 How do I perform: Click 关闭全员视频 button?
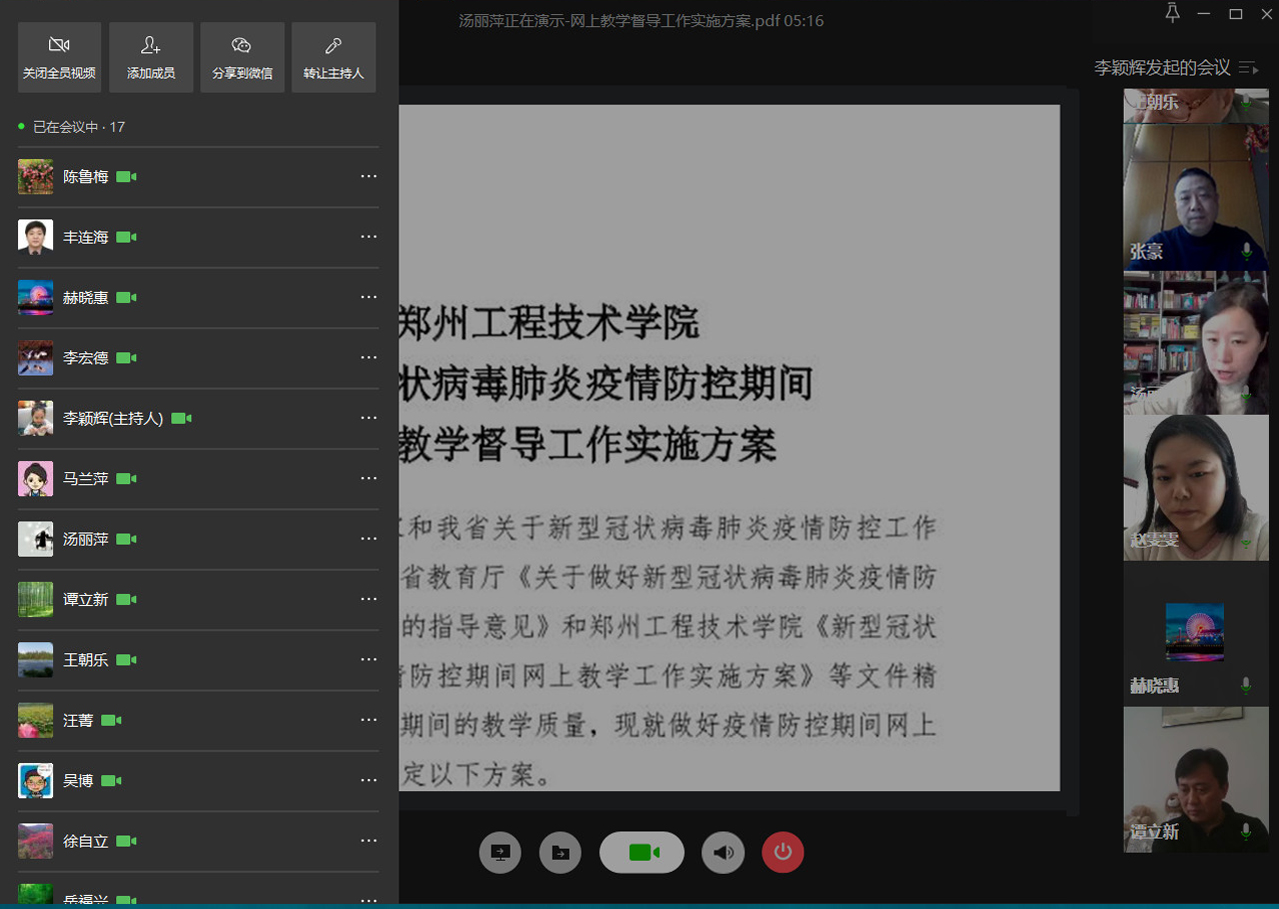coord(60,58)
